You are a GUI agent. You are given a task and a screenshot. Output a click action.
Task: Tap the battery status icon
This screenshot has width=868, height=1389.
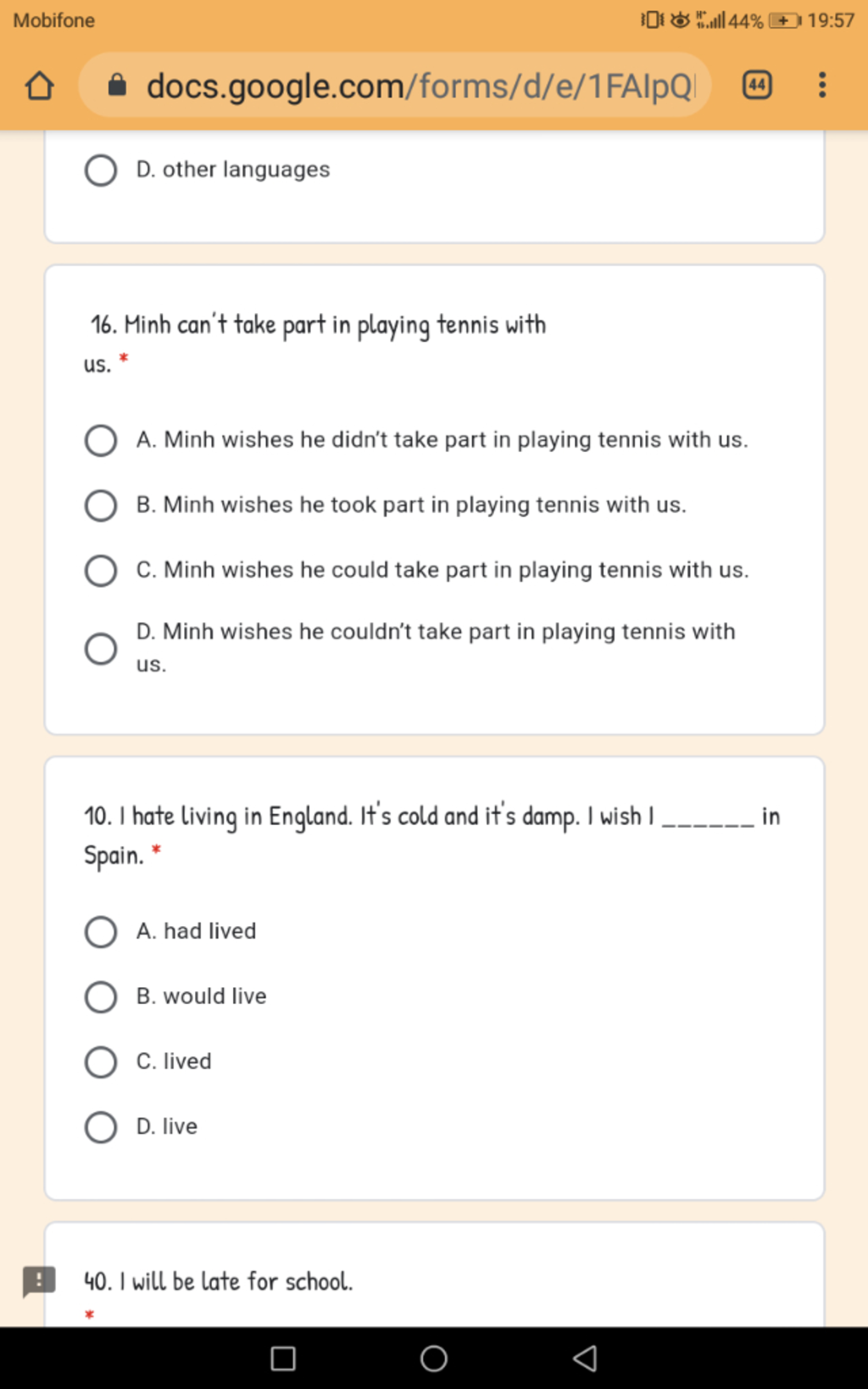pyautogui.click(x=784, y=20)
